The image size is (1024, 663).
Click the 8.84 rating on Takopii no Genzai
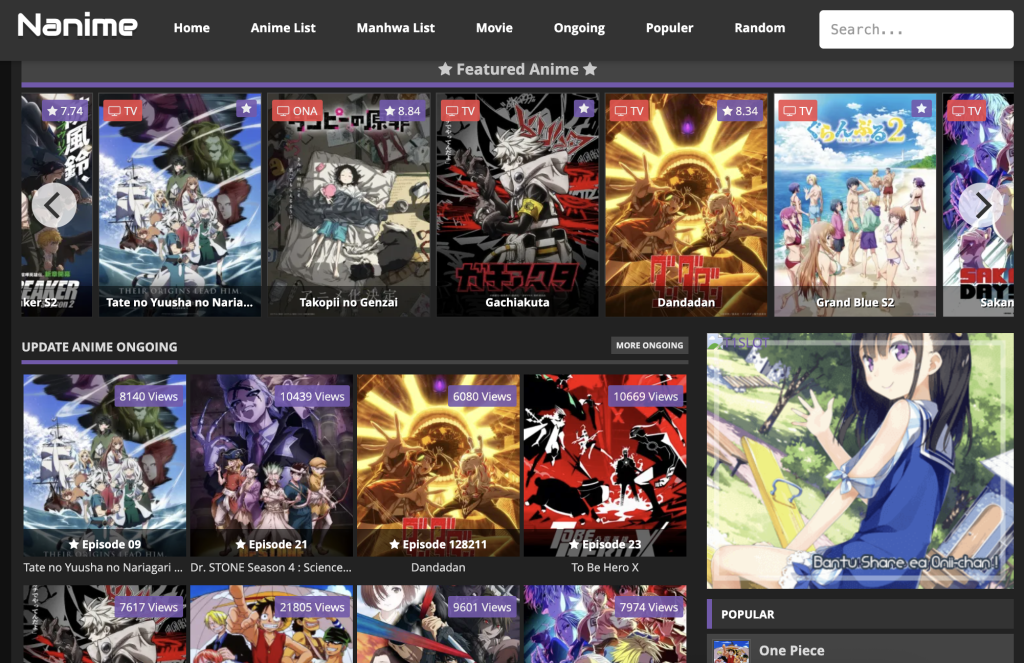click(402, 111)
